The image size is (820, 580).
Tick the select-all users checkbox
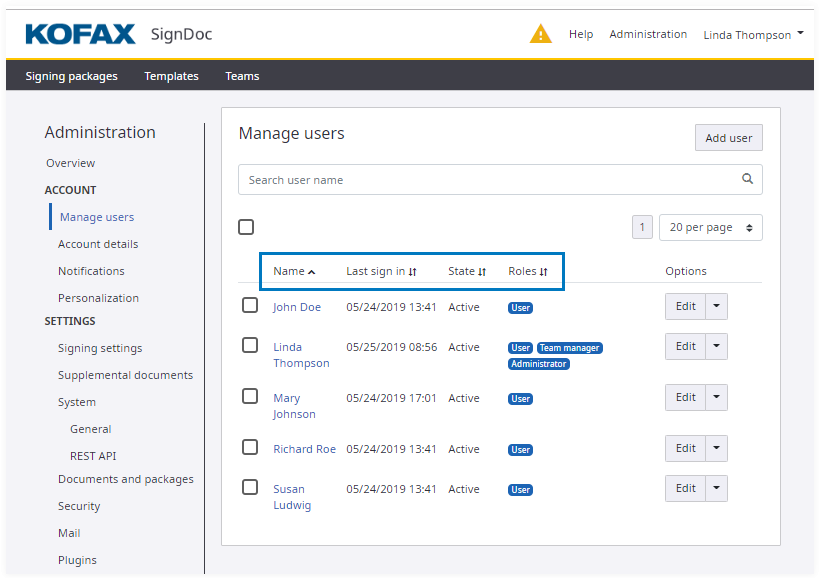click(x=246, y=227)
